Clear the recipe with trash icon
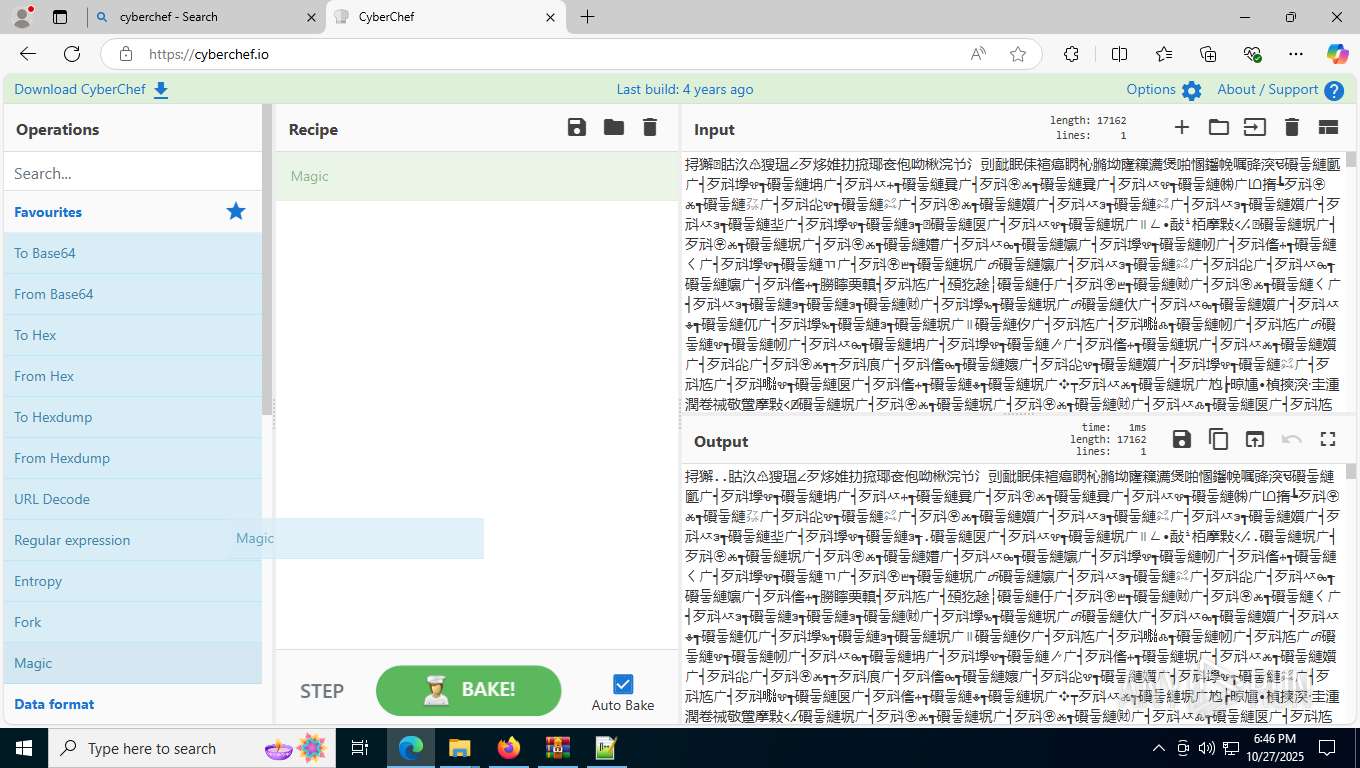Viewport: 1360px width, 768px height. point(650,127)
